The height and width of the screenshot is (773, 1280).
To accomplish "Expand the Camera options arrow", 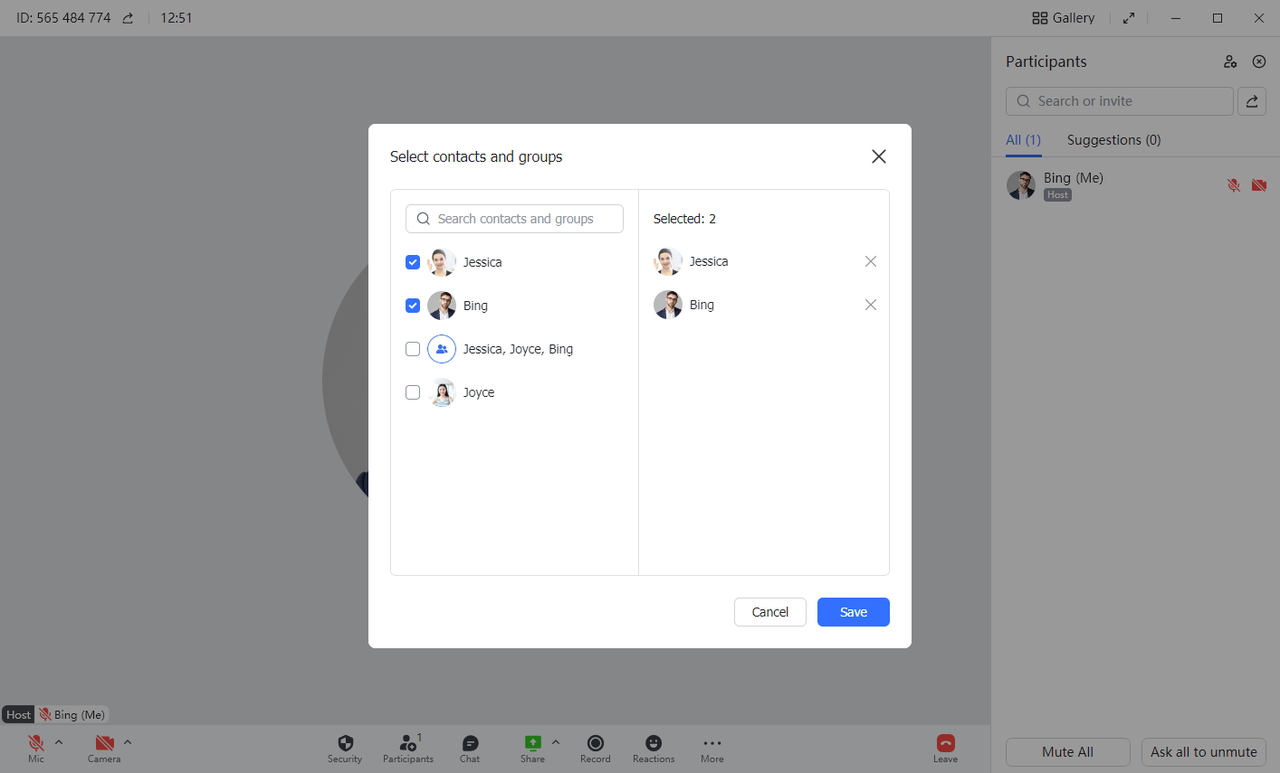I will [x=128, y=742].
